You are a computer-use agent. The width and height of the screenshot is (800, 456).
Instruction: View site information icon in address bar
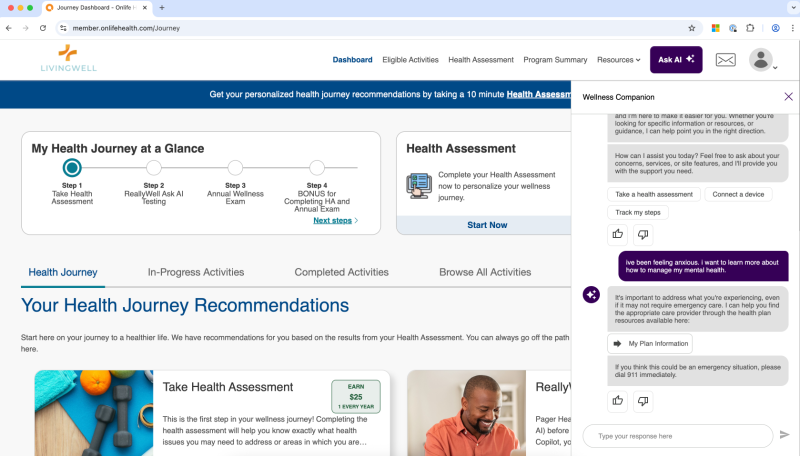63,28
